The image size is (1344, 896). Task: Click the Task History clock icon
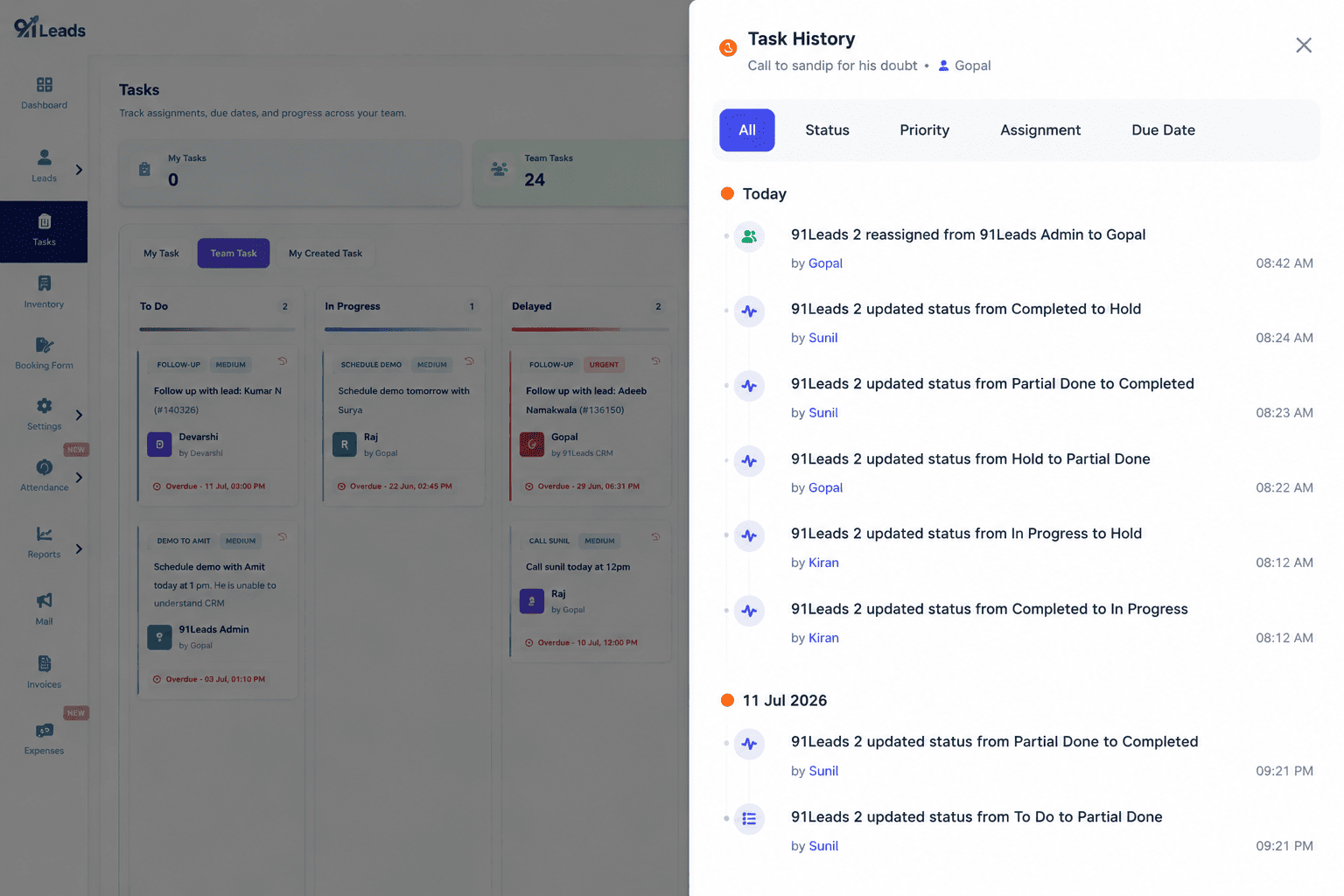pyautogui.click(x=727, y=47)
